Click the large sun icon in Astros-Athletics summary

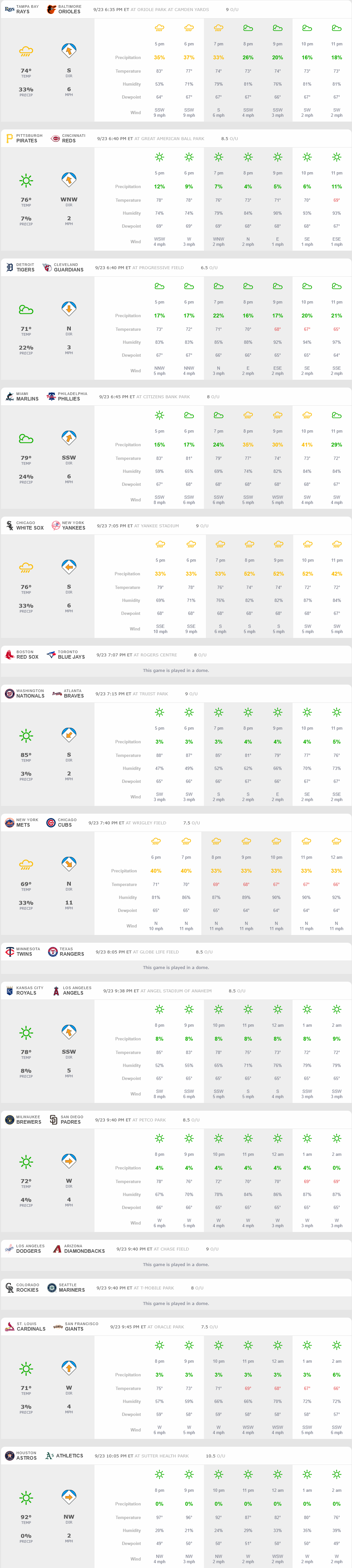[x=26, y=1497]
